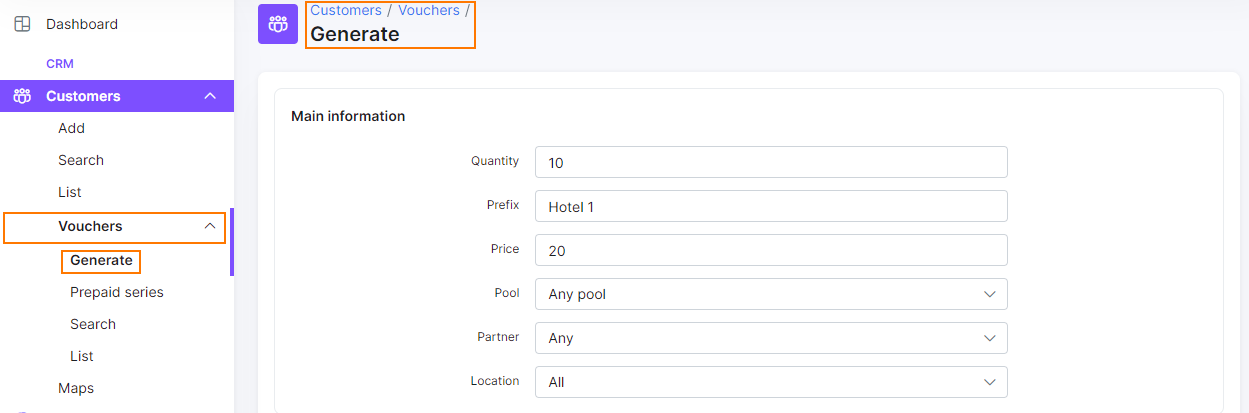
Task: Open the Add customer menu item
Action: point(71,128)
